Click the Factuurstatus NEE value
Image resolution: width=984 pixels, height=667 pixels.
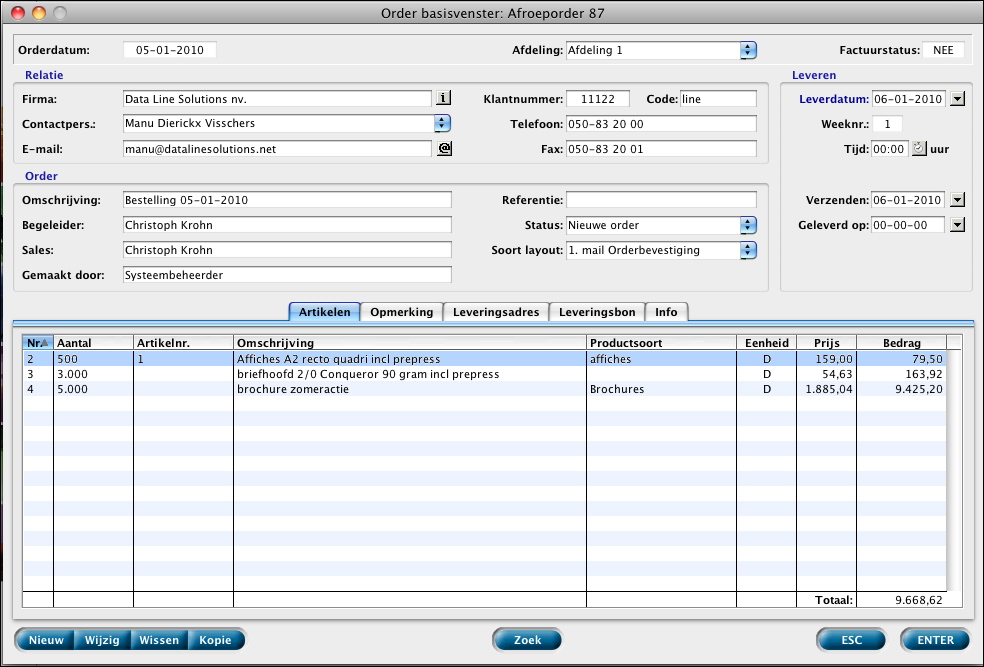pyautogui.click(x=943, y=50)
